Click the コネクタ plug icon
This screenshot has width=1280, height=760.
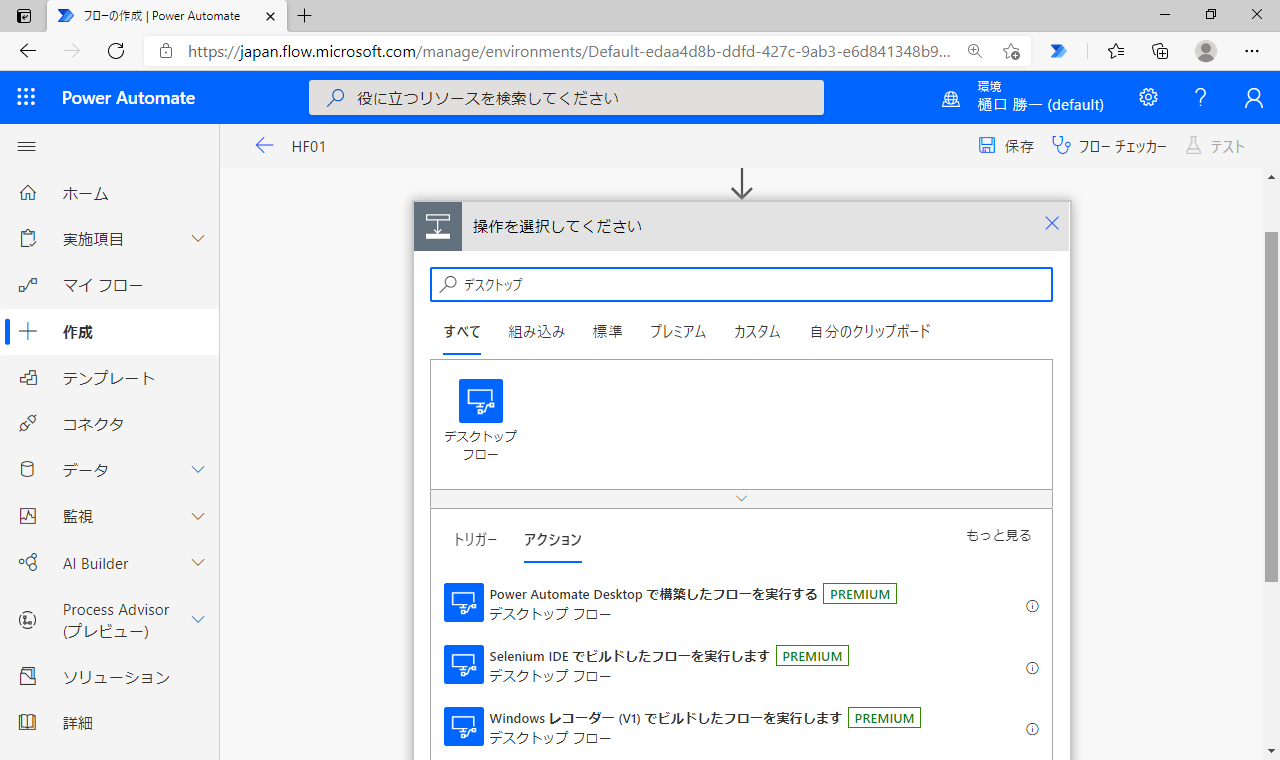pyautogui.click(x=28, y=424)
